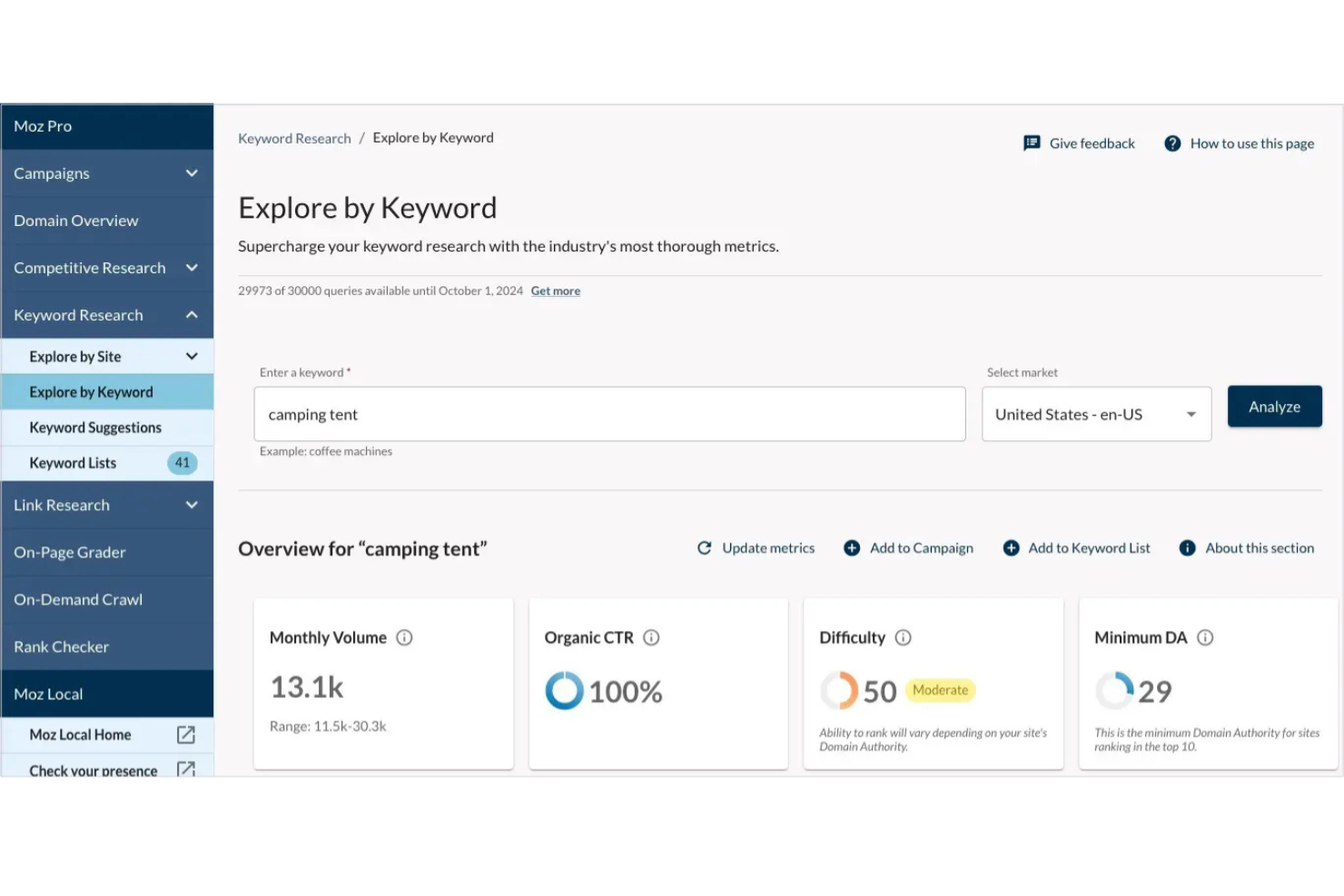The height and width of the screenshot is (896, 1344).
Task: Expand the Competitive Research chevron
Action: click(x=192, y=268)
